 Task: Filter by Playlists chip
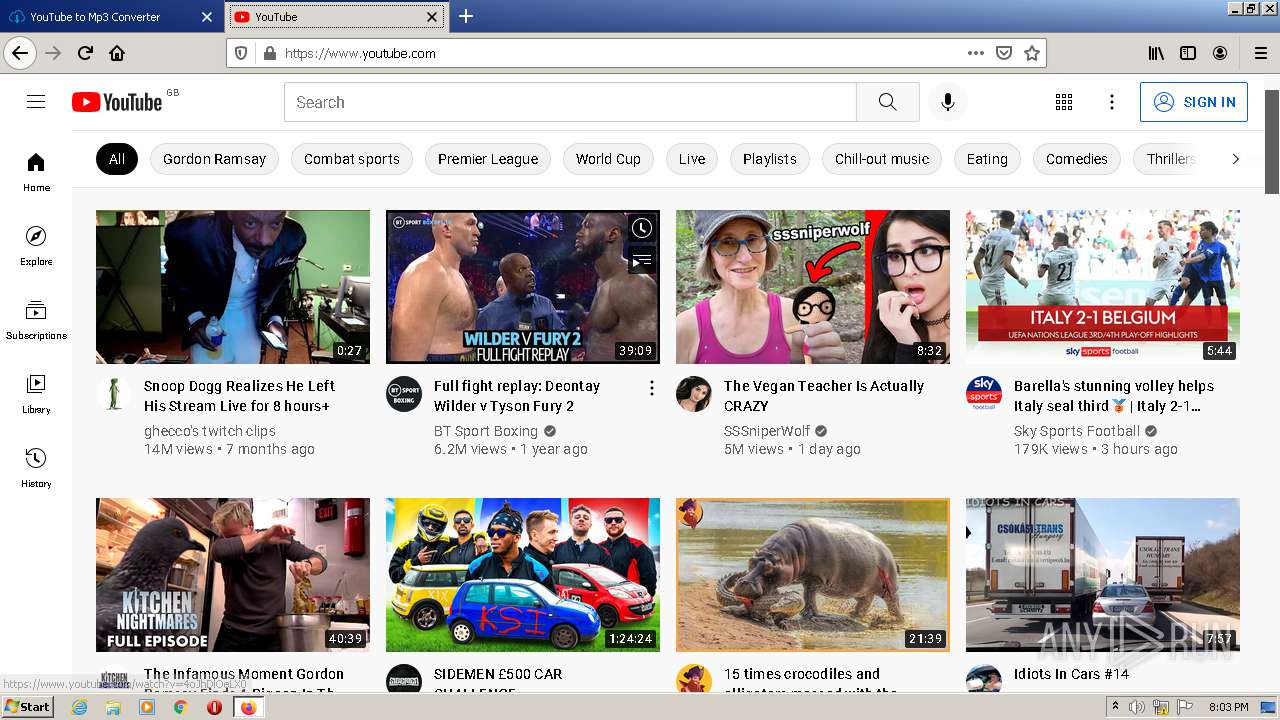click(770, 159)
